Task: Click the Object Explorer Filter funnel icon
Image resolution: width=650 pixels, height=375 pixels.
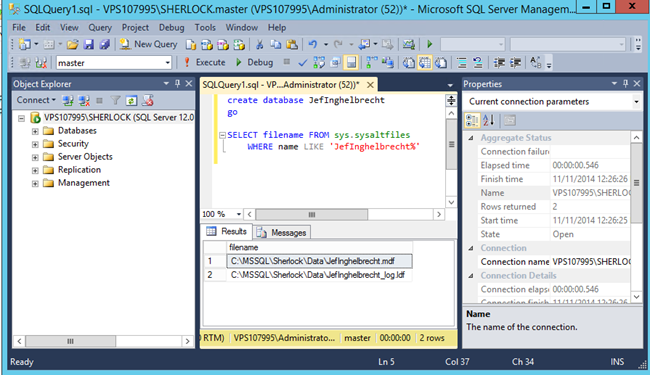Action: coord(115,100)
